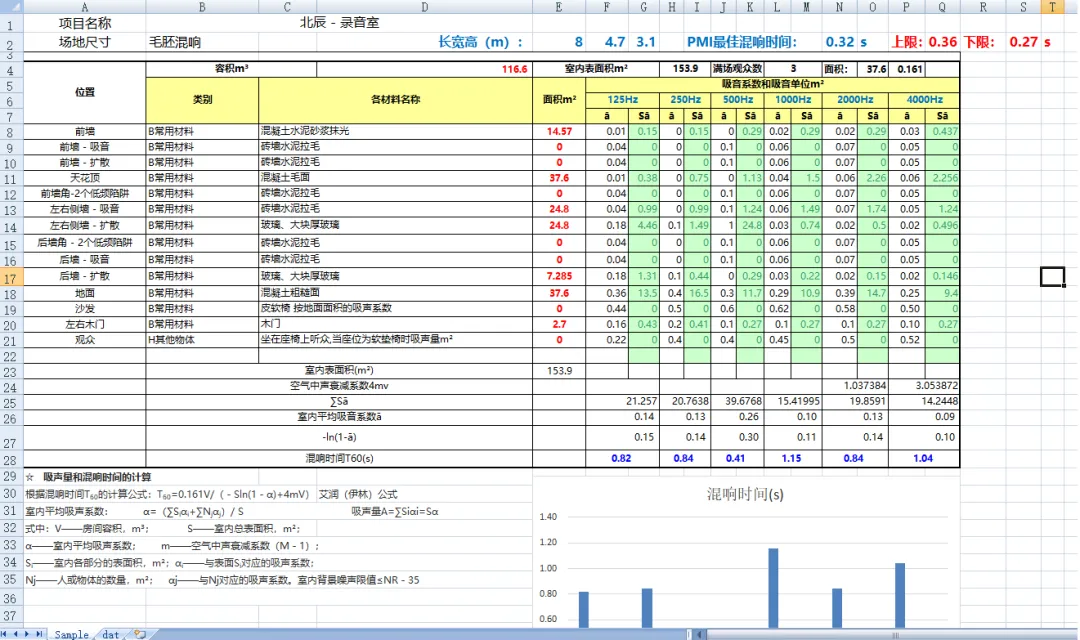
Task: Click the '前墙角-2个低频陷阱' position cell
Action: 85,194
